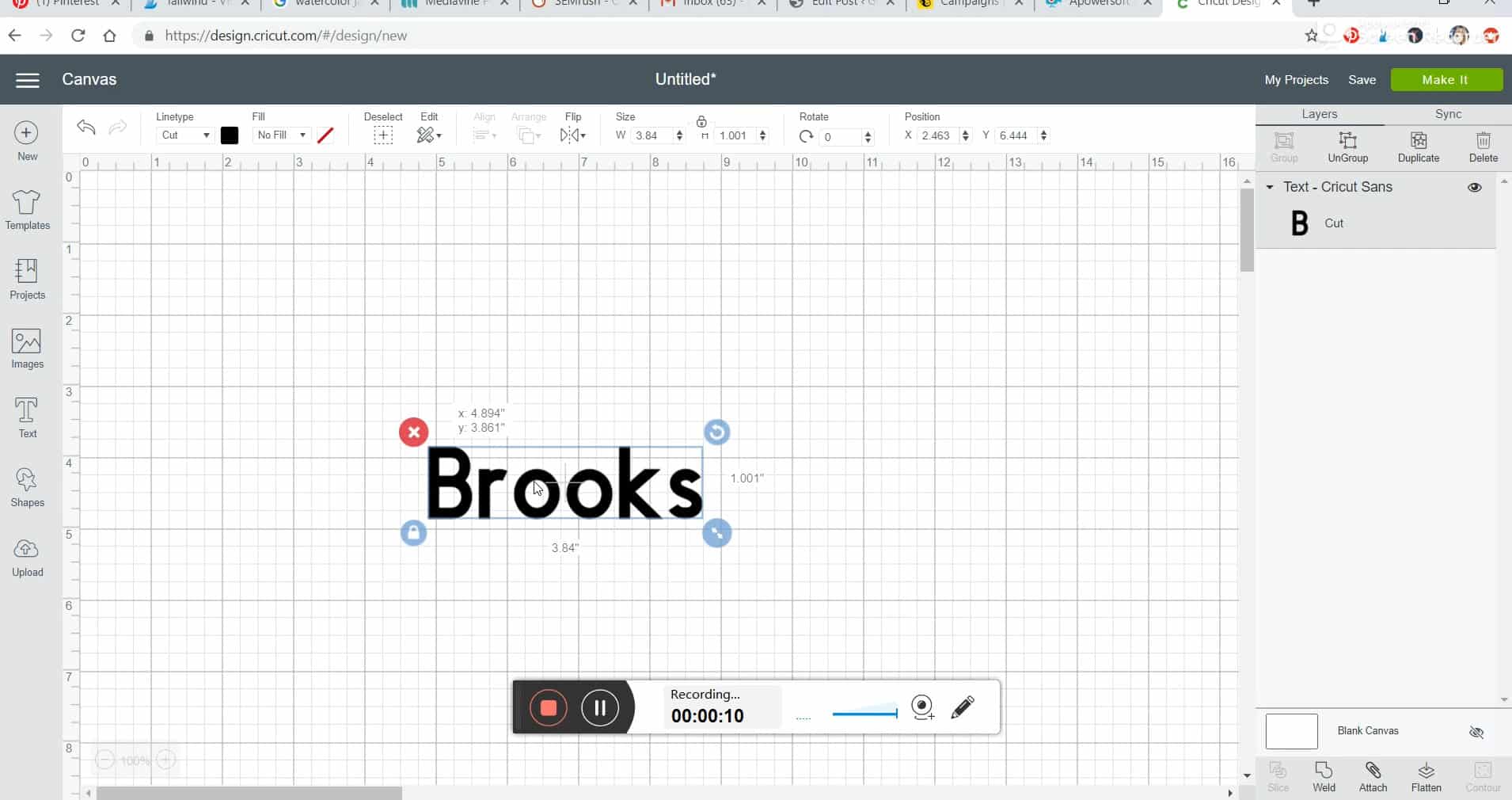The image size is (1512, 800).
Task: Collapse the Text - Cricut Sans layer group
Action: tap(1270, 188)
